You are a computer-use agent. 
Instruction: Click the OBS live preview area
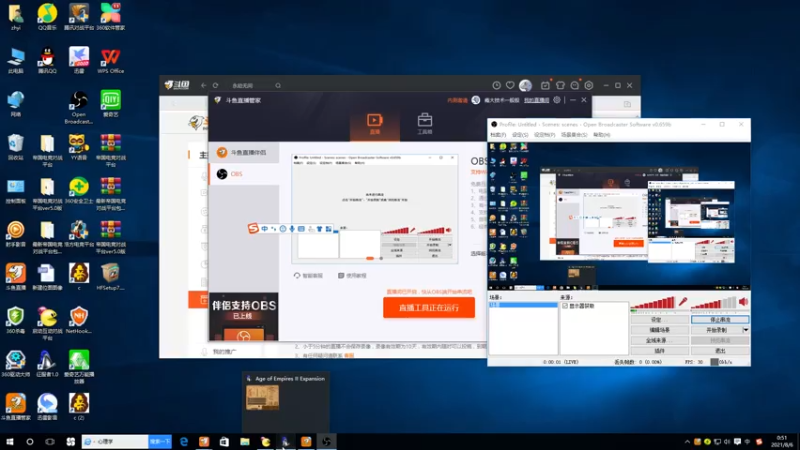tap(619, 216)
